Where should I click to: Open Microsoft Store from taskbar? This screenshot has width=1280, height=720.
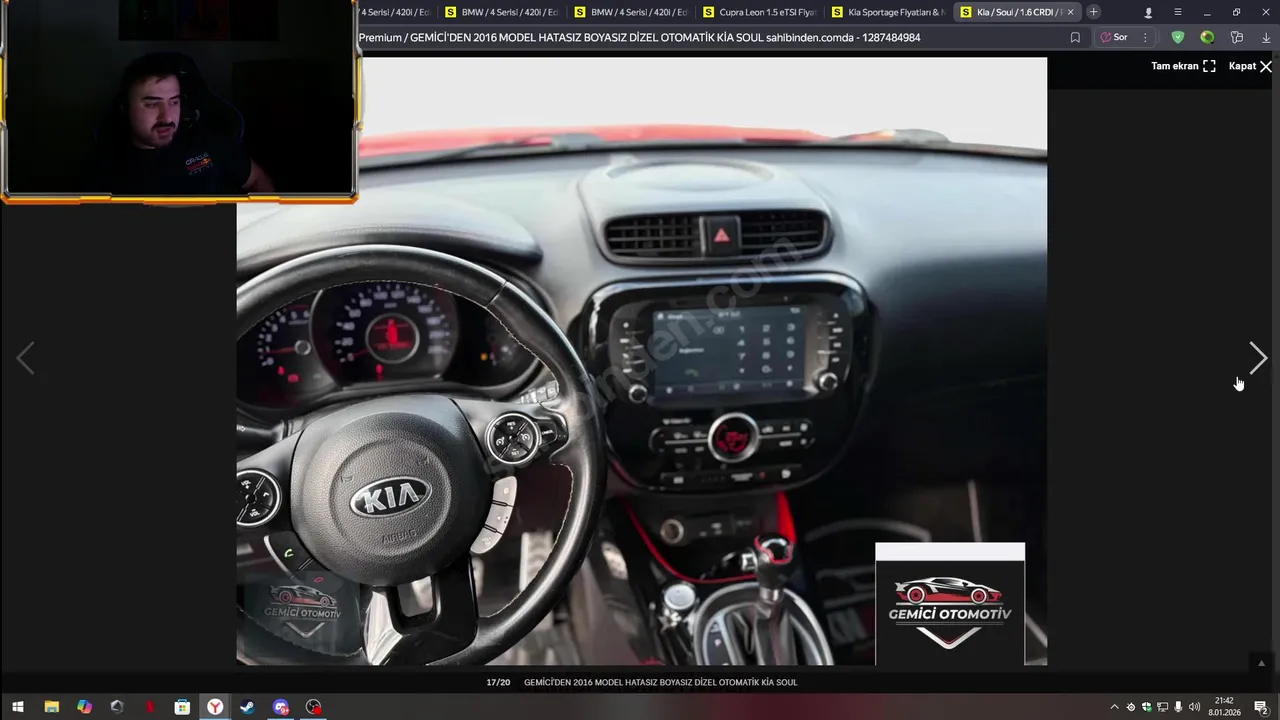(182, 707)
